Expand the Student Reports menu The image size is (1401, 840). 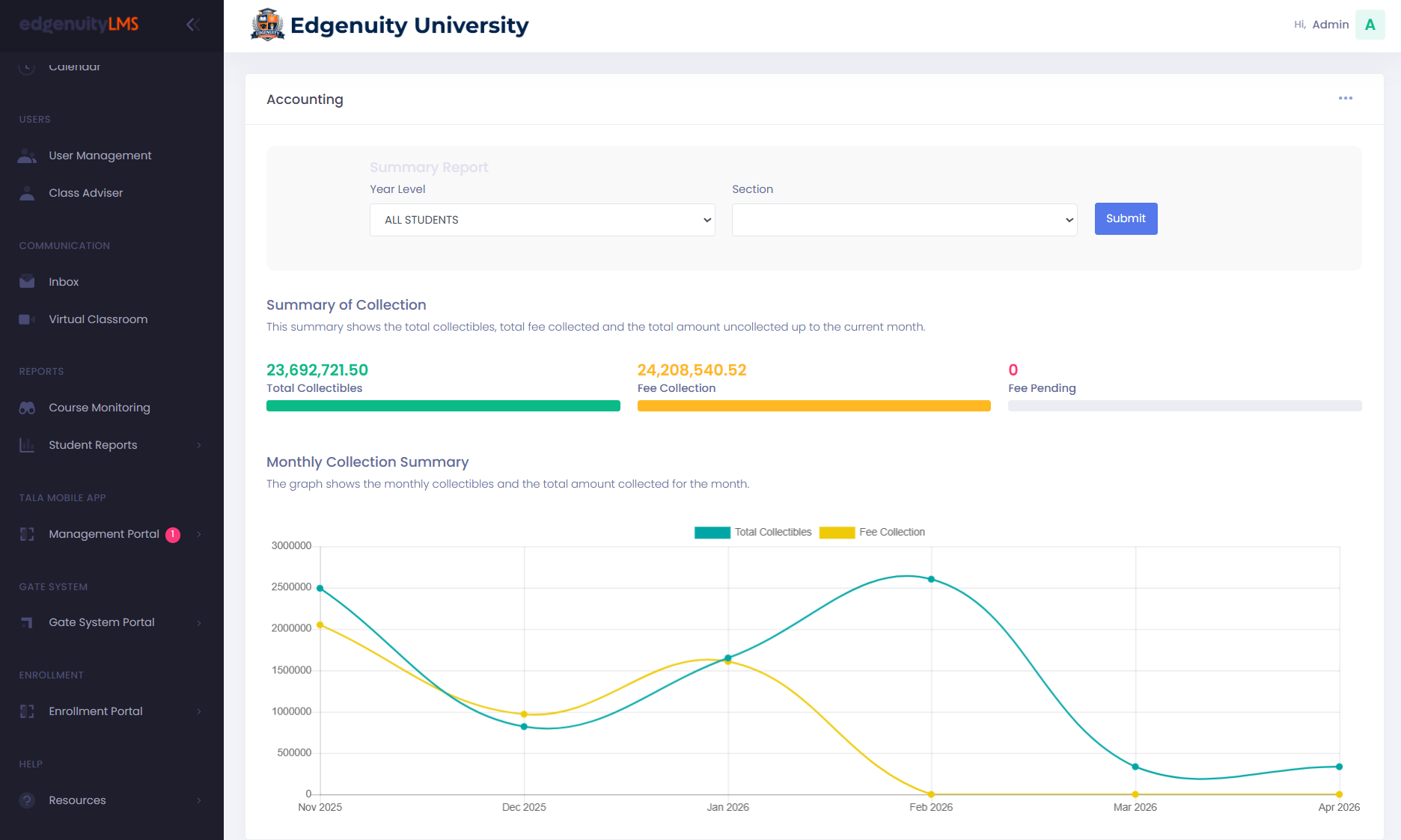93,444
